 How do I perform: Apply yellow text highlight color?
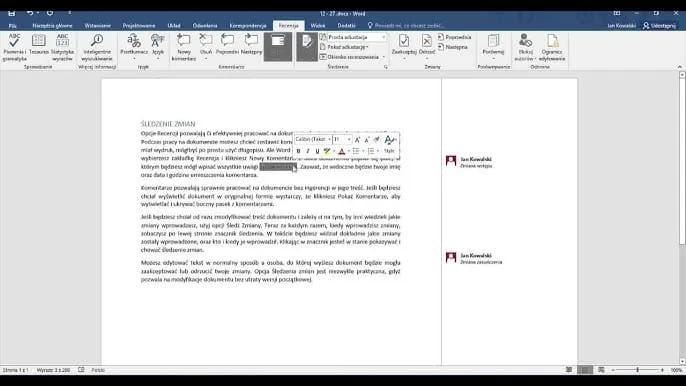coord(327,151)
